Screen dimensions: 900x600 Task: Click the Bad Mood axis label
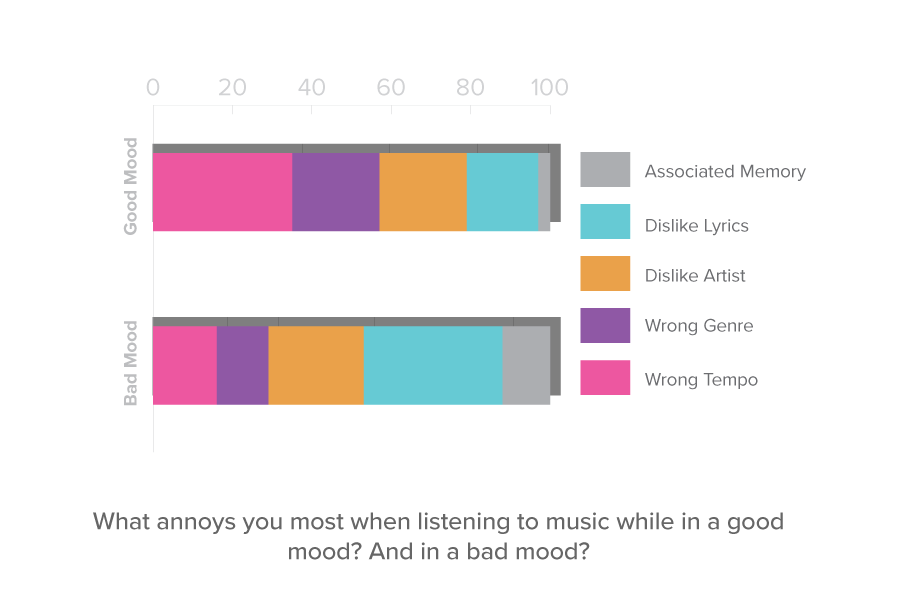[131, 363]
